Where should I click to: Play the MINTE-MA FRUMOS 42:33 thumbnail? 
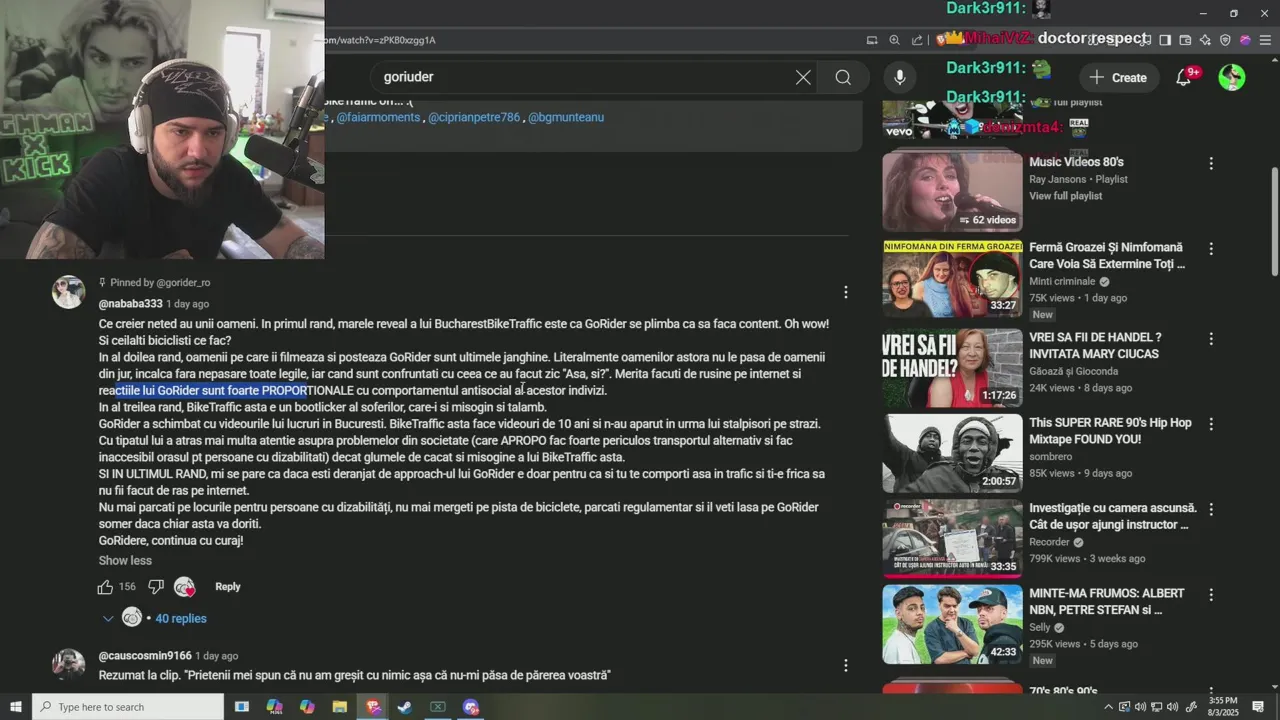coord(952,624)
